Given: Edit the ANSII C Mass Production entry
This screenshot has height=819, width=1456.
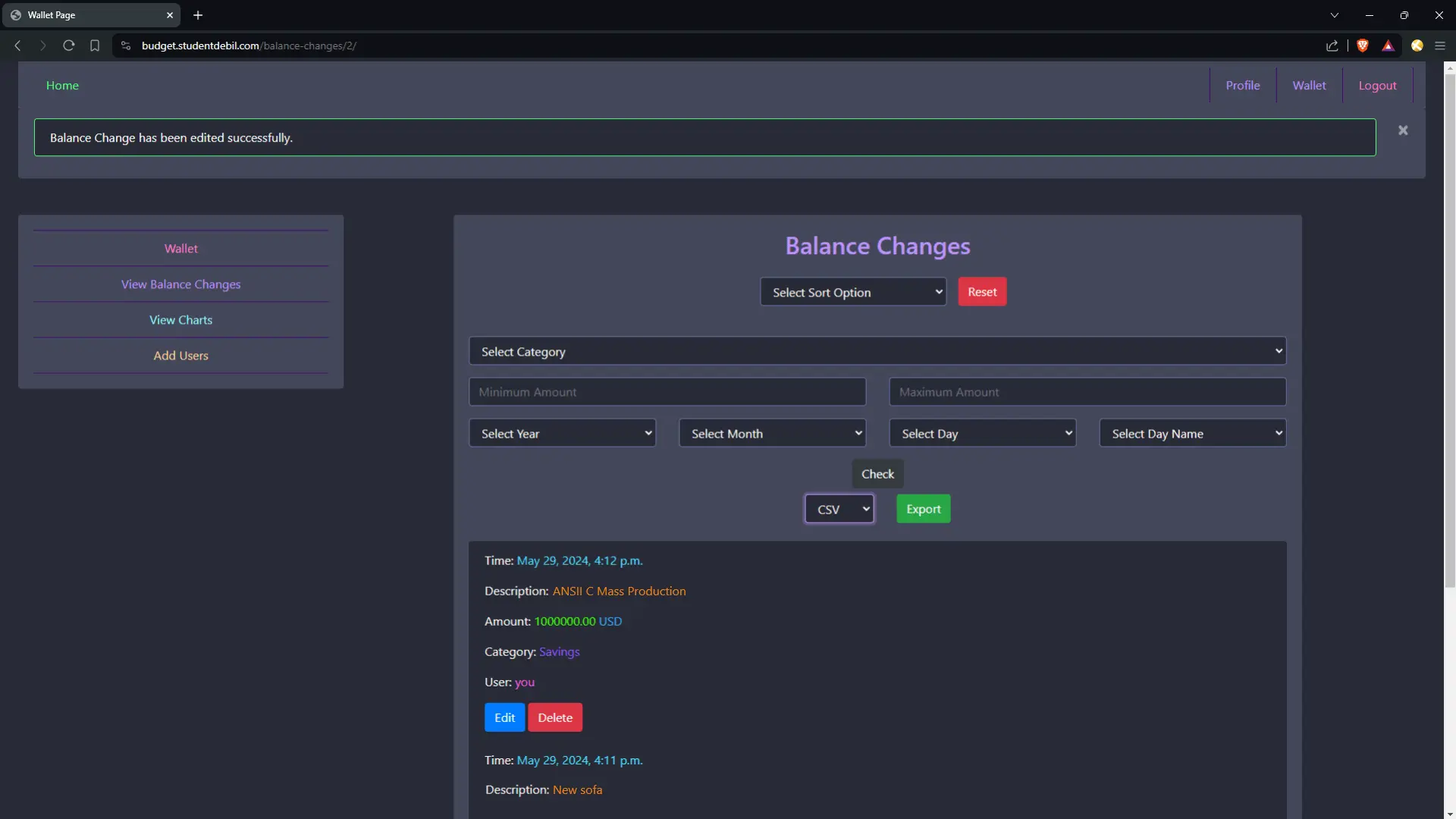Looking at the screenshot, I should (x=504, y=717).
